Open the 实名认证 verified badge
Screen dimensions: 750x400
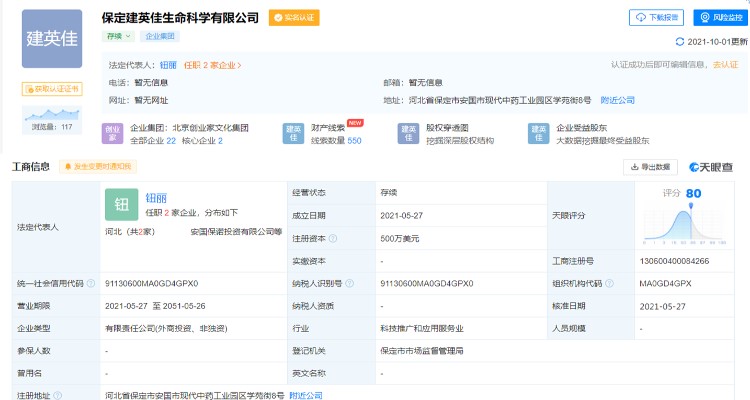(x=294, y=18)
